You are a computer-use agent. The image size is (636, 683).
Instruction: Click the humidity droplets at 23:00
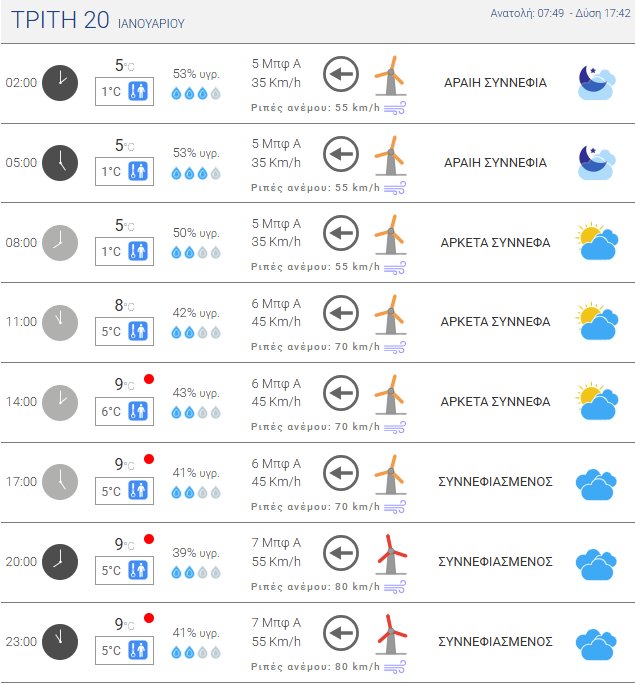point(195,652)
